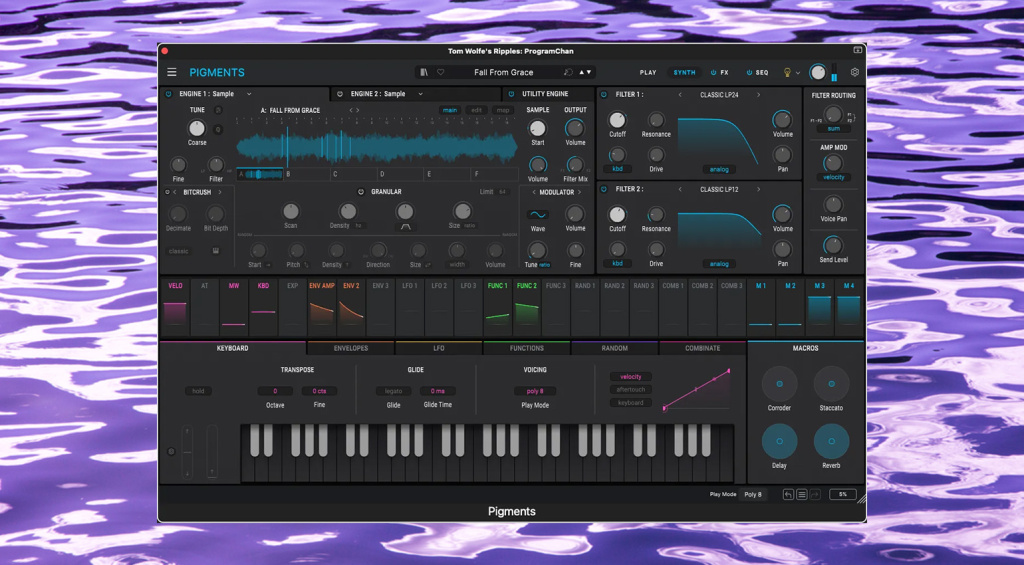Viewport: 1024px width, 565px height.
Task: Toggle the FX power button
Action: [x=713, y=73]
